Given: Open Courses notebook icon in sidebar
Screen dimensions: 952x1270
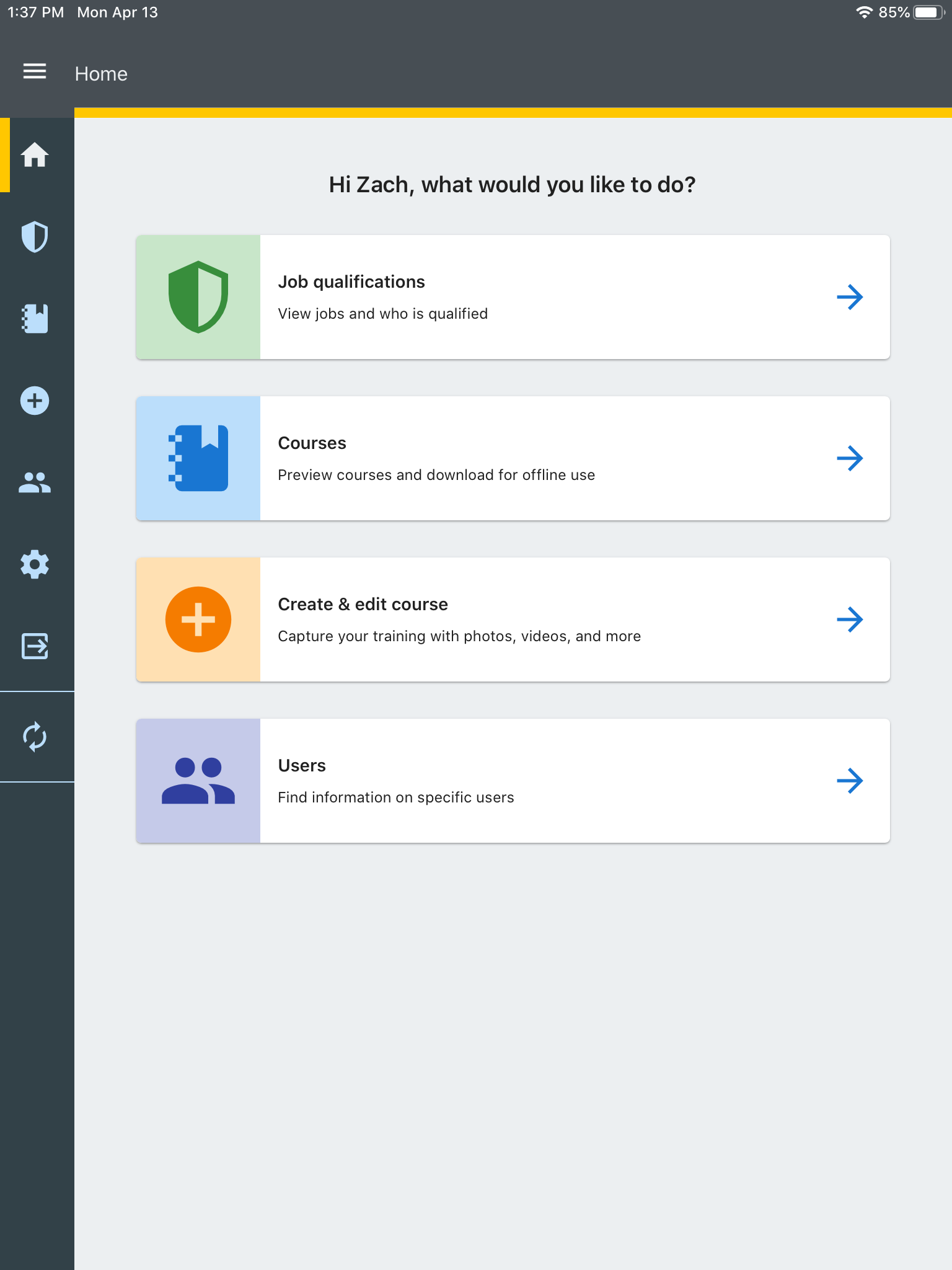Looking at the screenshot, I should click(x=35, y=319).
